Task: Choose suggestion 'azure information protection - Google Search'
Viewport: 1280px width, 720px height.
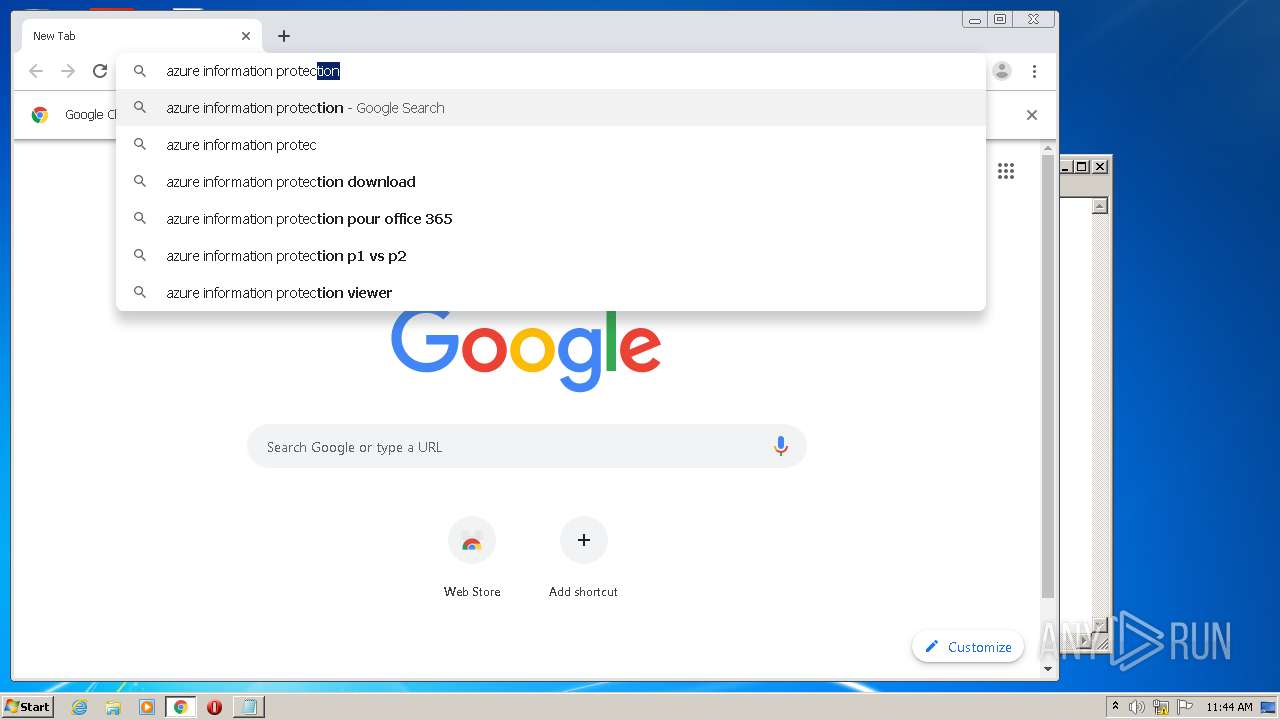Action: [x=551, y=108]
